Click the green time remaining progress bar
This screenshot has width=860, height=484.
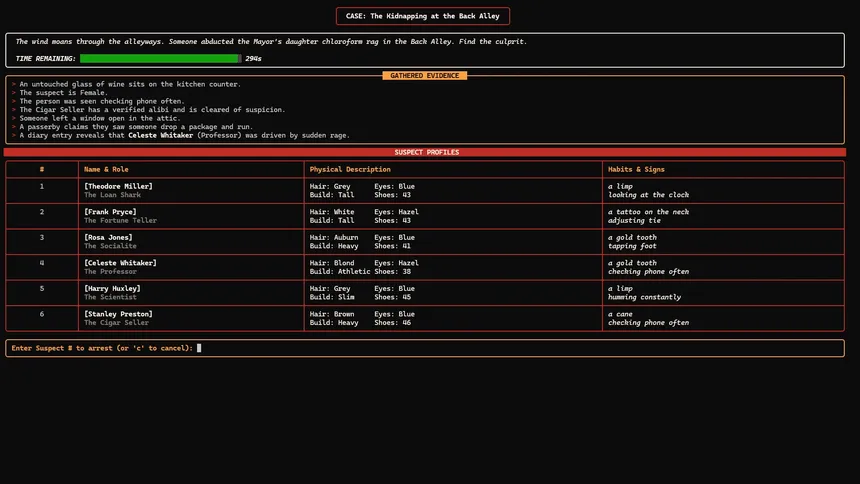(160, 59)
